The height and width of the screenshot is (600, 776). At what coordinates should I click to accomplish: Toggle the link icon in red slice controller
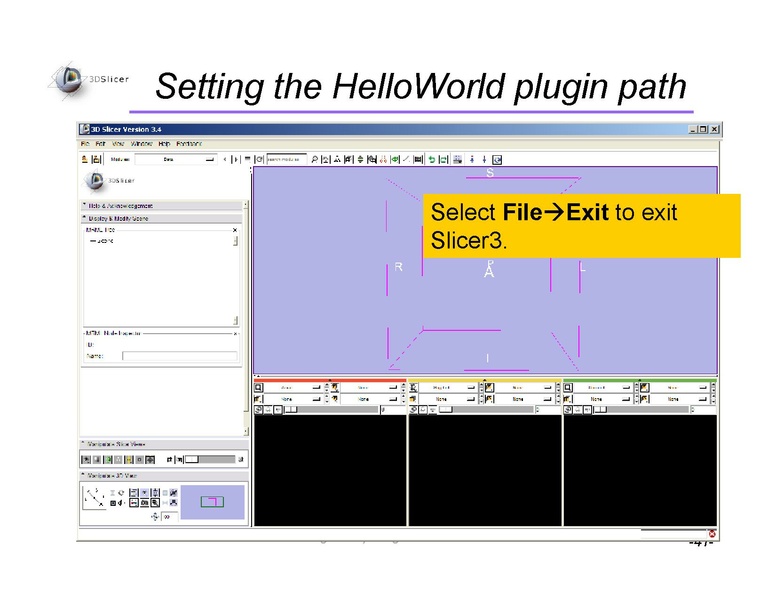tap(258, 410)
